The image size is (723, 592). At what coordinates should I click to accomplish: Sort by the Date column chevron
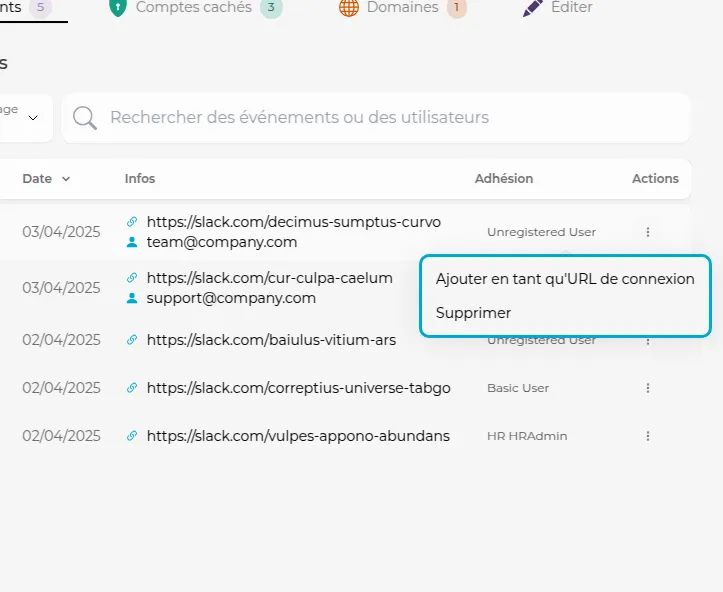point(66,179)
